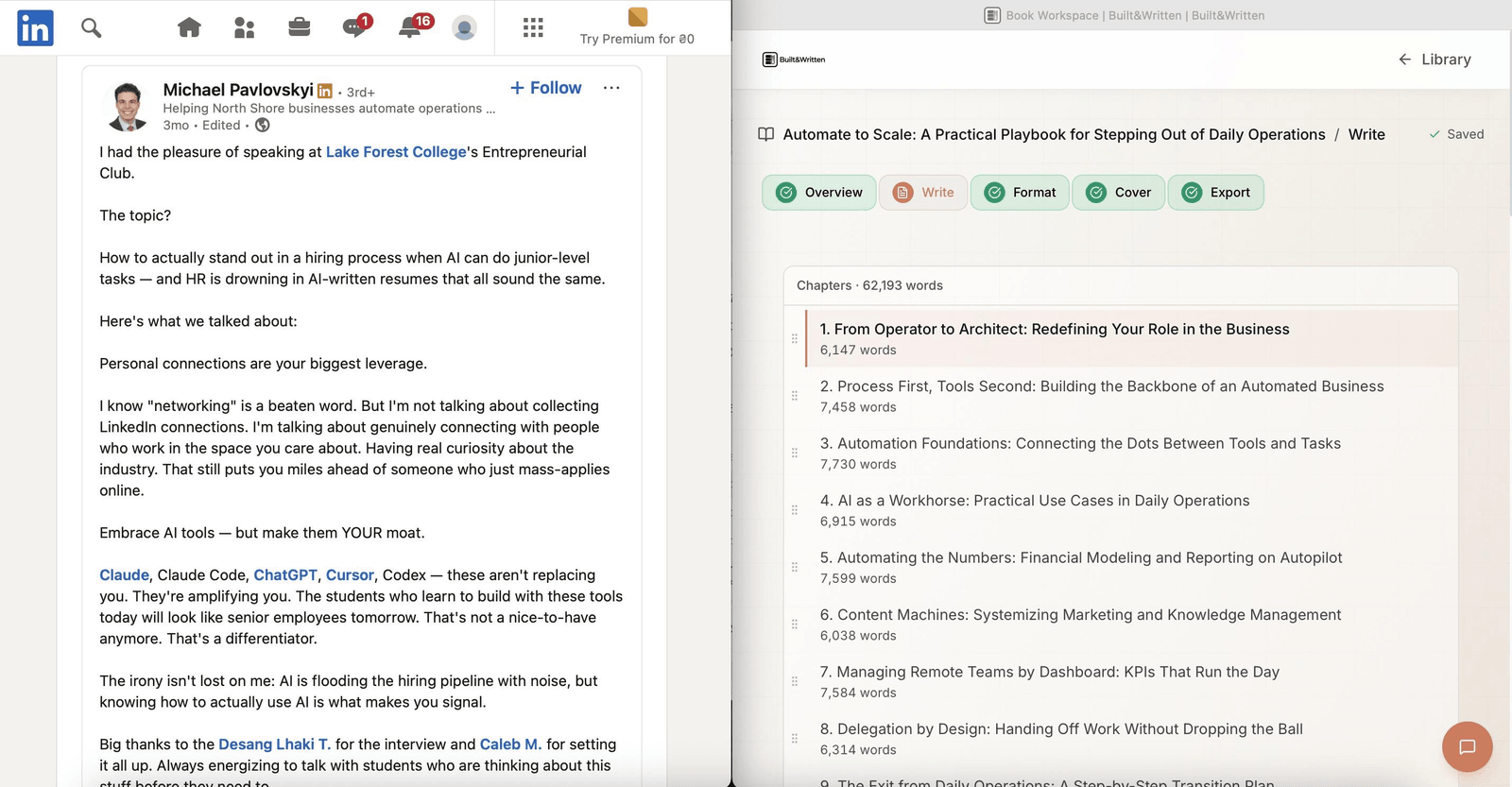
Task: Click 6,038 words under chapter 6
Action: coord(858,636)
